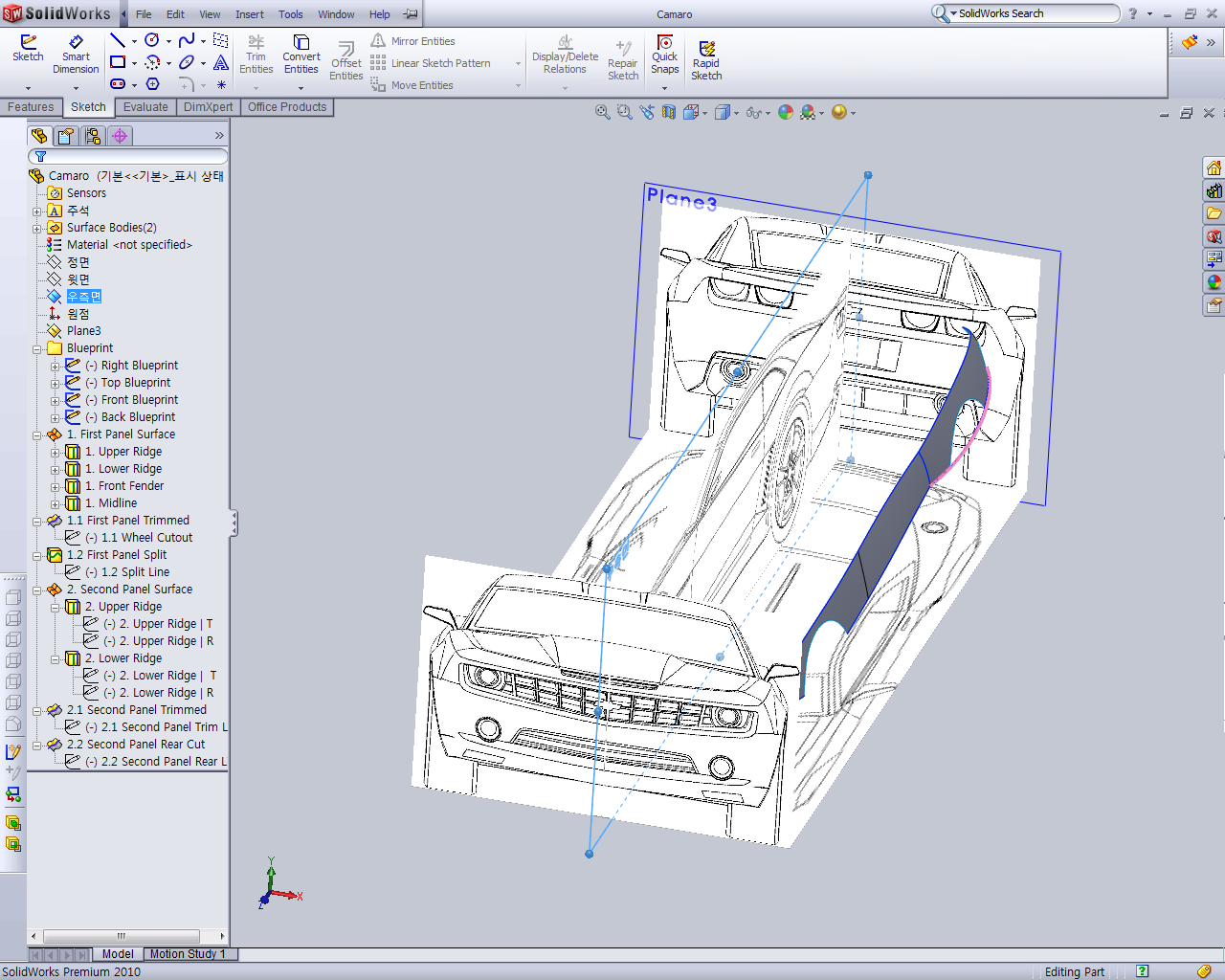Image resolution: width=1225 pixels, height=980 pixels.
Task: Switch to the Motion Study 1 tab
Action: [x=188, y=954]
